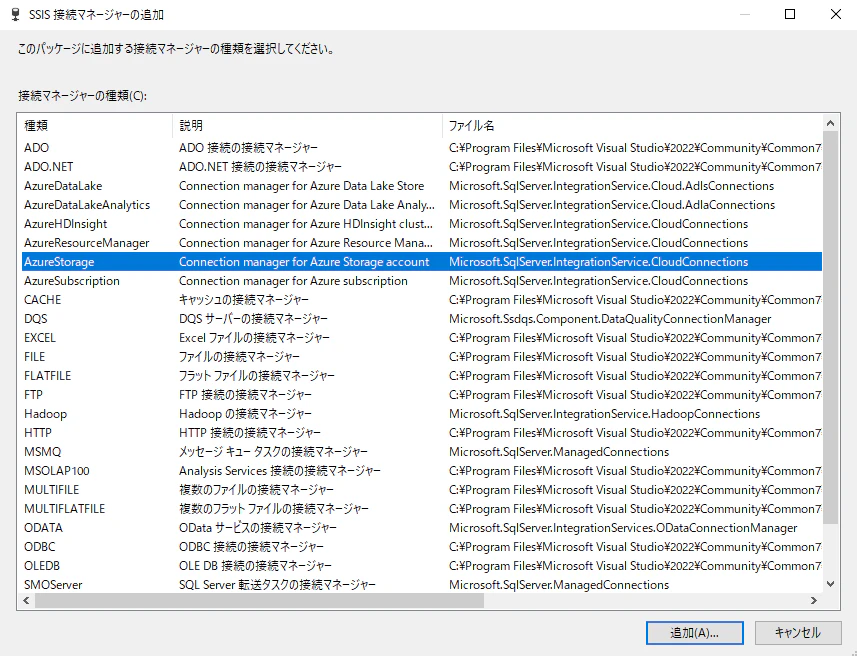Click the vertical scrollbar up arrow
Image resolution: width=857 pixels, height=656 pixels.
(830, 124)
